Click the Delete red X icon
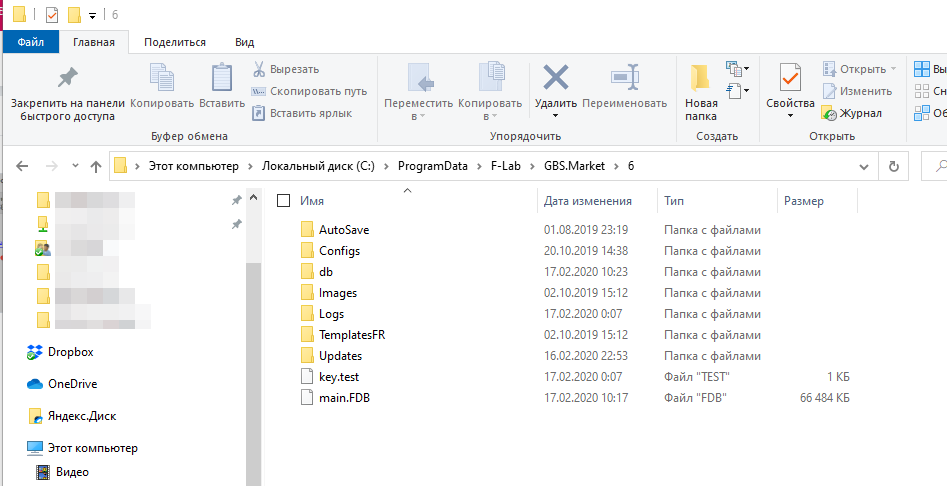This screenshot has height=486, width=947. (555, 77)
